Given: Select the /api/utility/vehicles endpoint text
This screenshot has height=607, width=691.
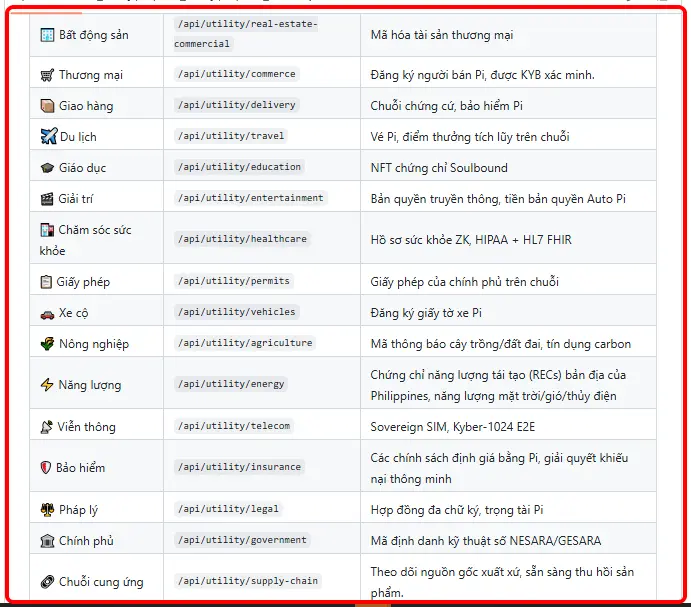Looking at the screenshot, I should pyautogui.click(x=237, y=312).
